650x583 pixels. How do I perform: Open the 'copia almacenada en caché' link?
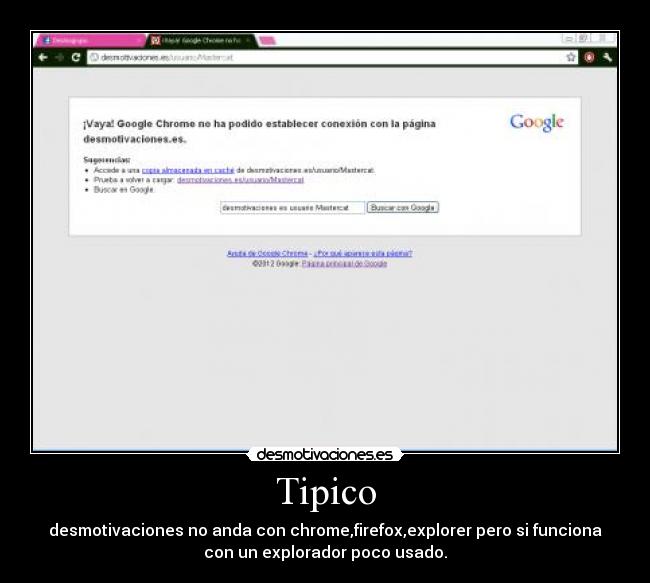coord(188,170)
